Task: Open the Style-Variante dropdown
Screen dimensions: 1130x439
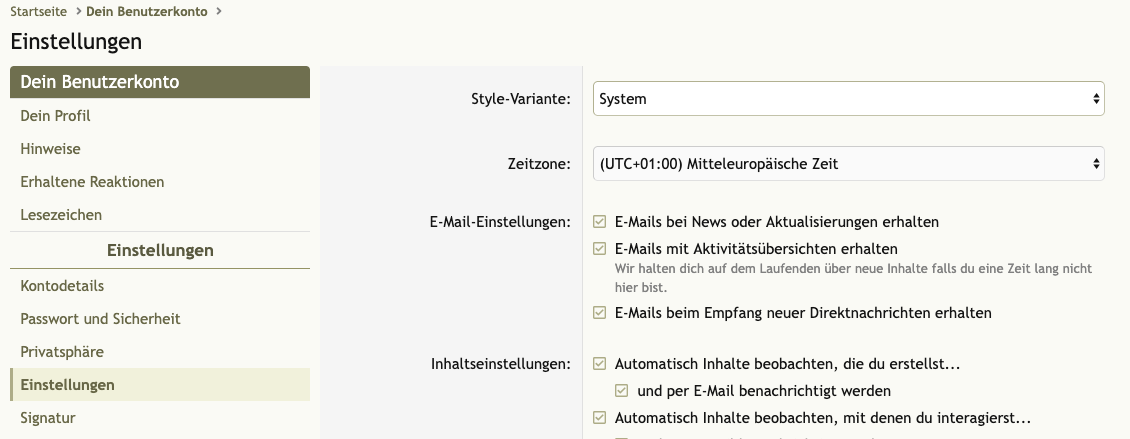Action: [x=848, y=99]
